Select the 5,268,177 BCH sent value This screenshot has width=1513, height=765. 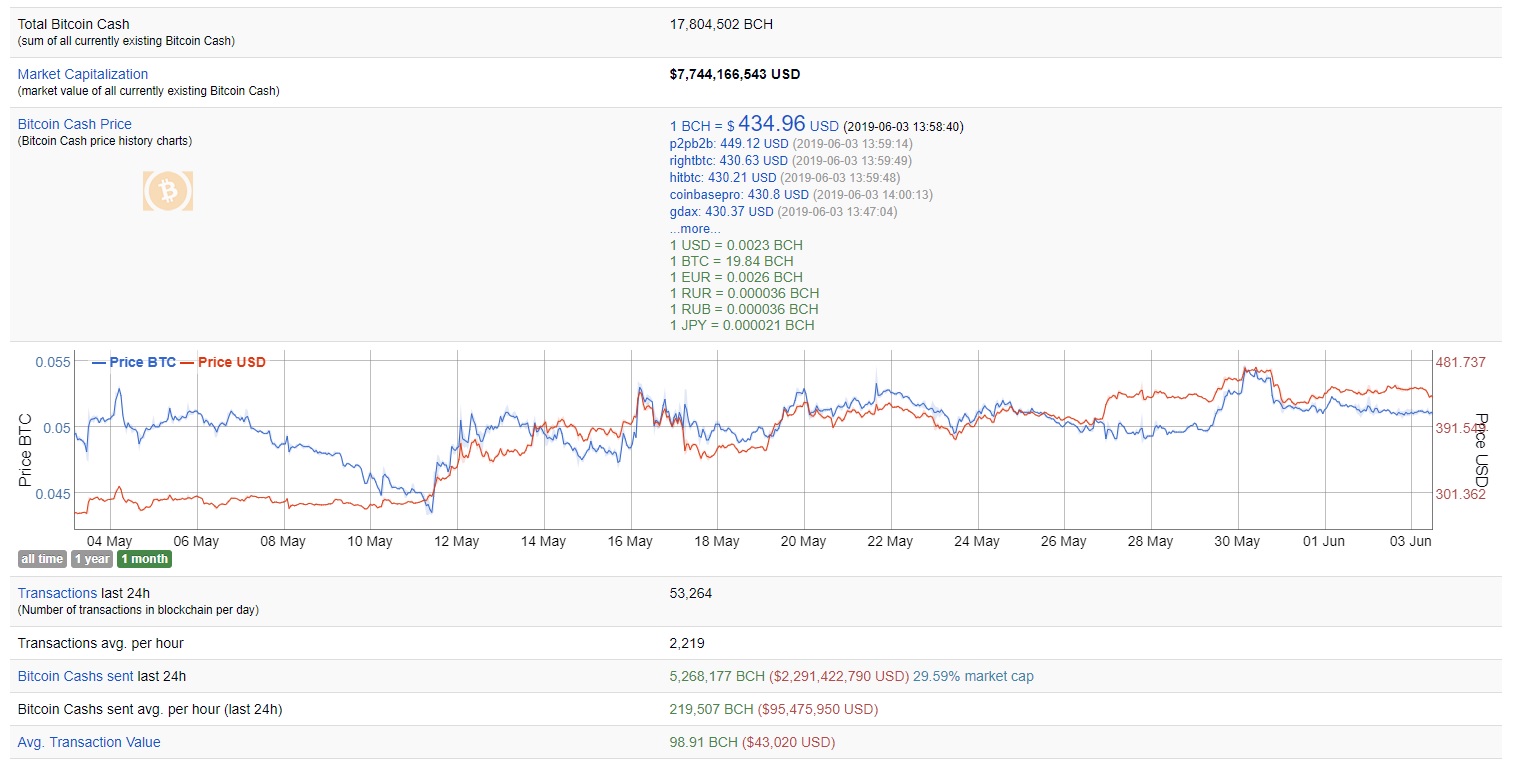coord(717,676)
